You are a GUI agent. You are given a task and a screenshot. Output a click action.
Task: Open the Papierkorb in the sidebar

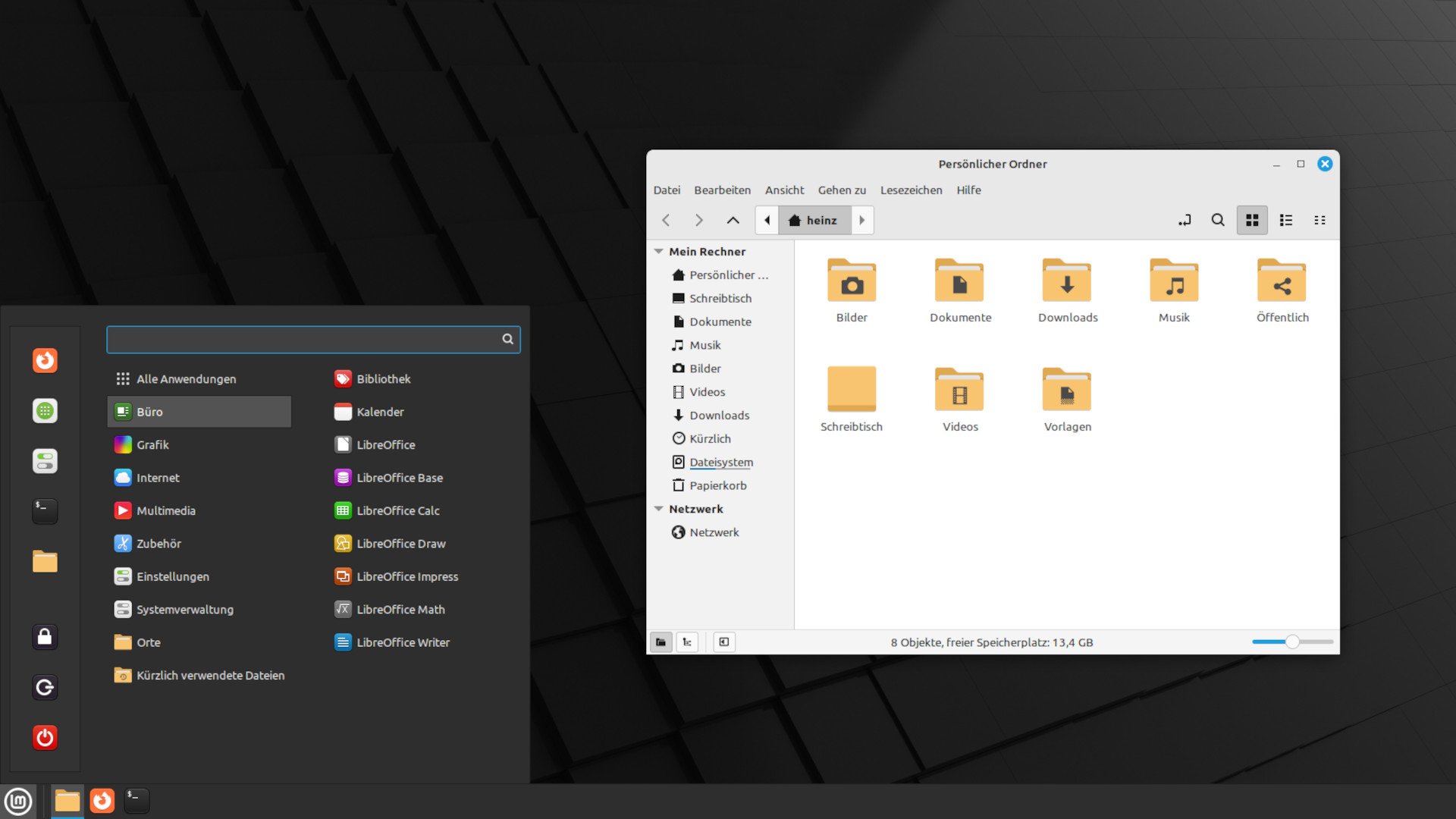click(717, 485)
